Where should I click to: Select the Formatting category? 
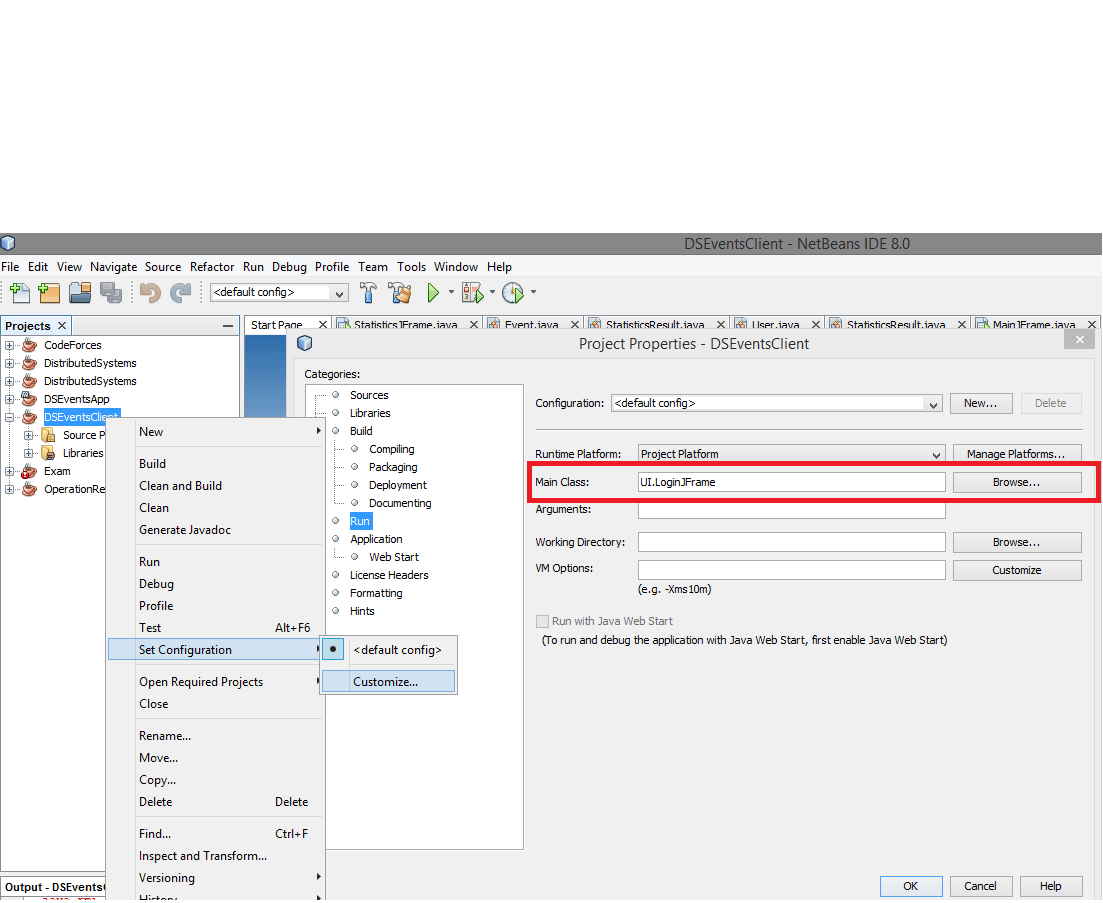tap(376, 594)
